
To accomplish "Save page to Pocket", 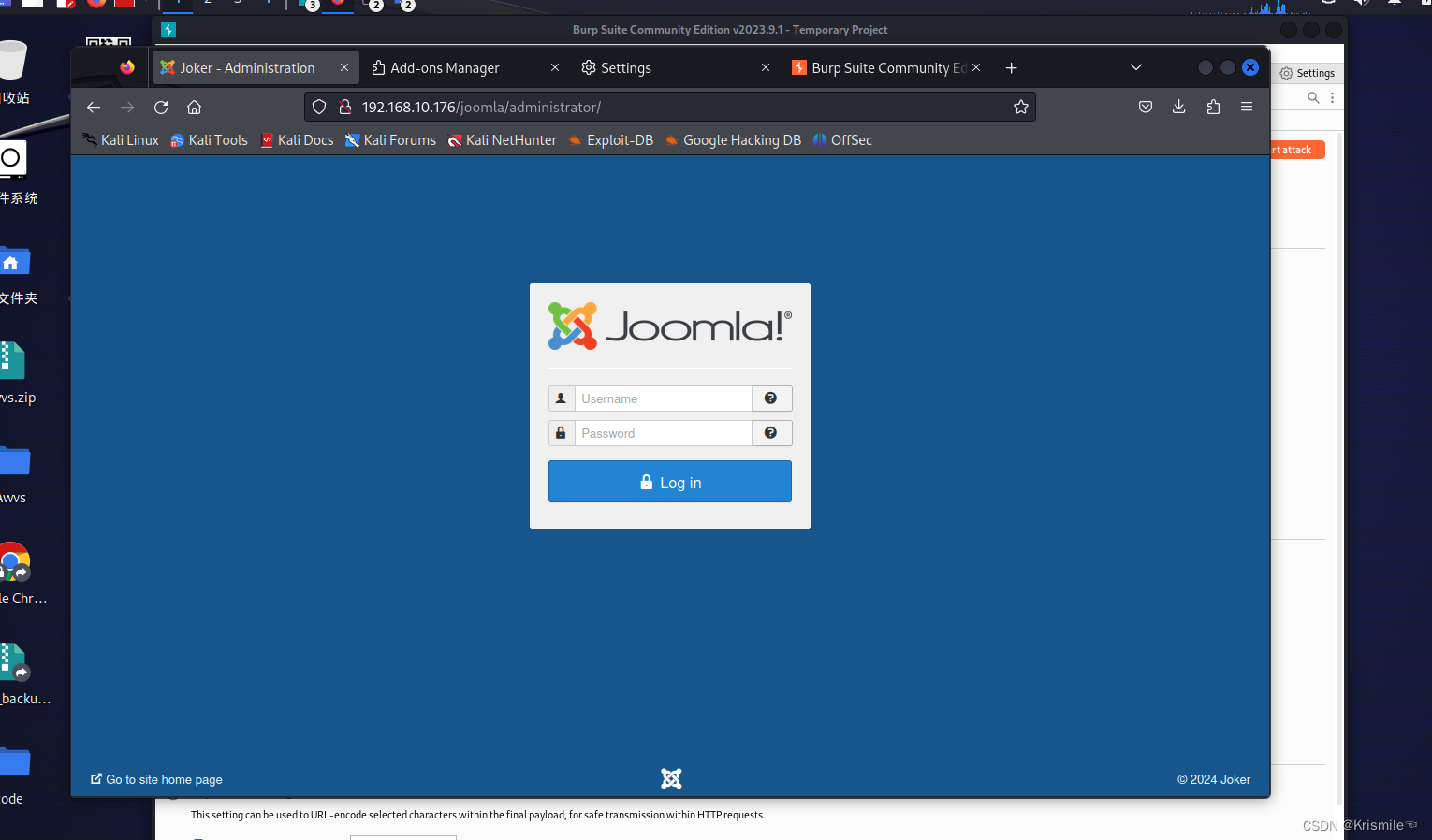I will tap(1146, 108).
